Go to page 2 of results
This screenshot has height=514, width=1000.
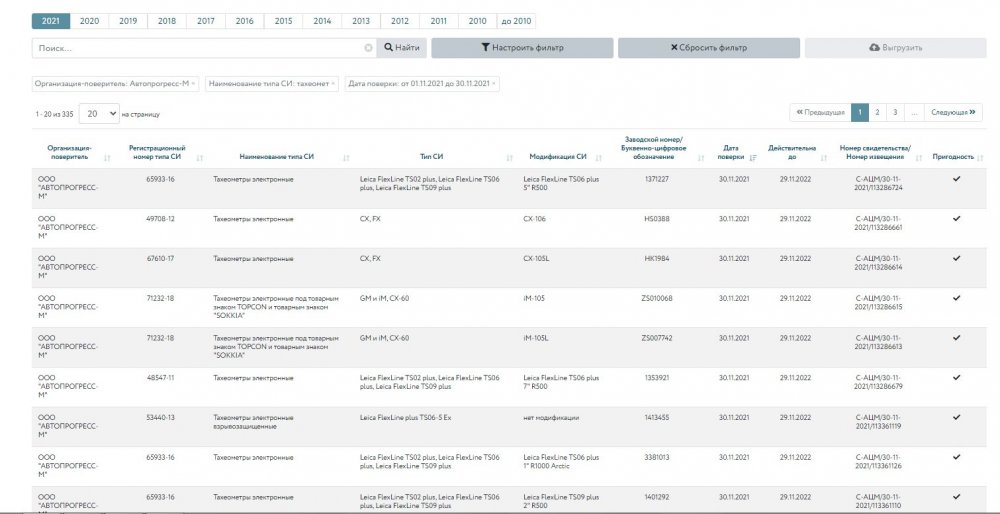[x=877, y=112]
